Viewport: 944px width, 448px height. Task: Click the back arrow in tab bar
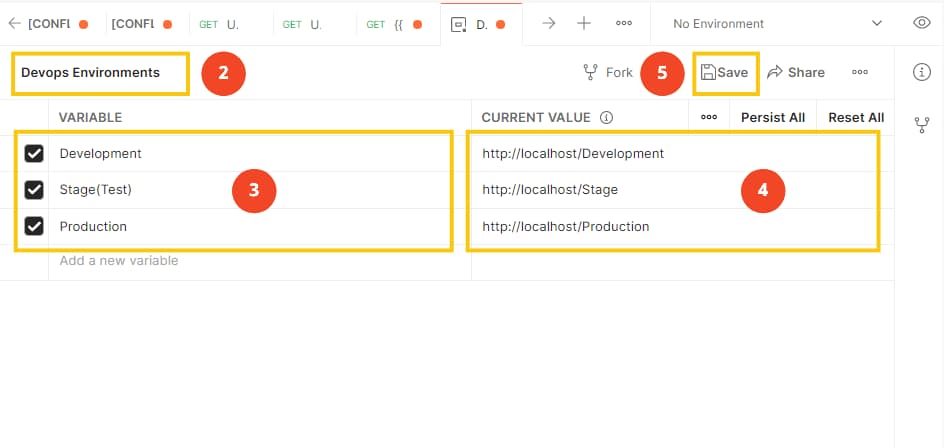point(14,23)
